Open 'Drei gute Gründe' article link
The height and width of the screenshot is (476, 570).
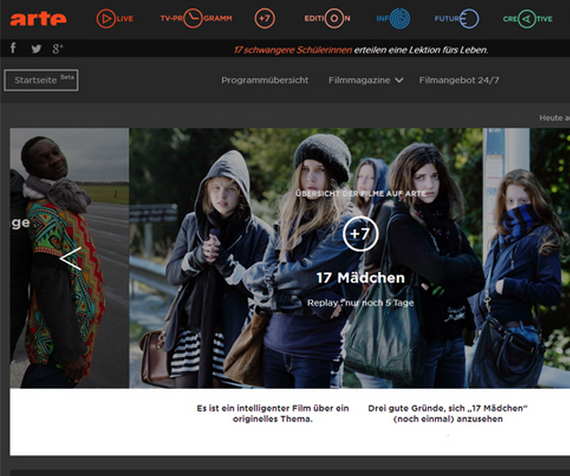pos(447,413)
